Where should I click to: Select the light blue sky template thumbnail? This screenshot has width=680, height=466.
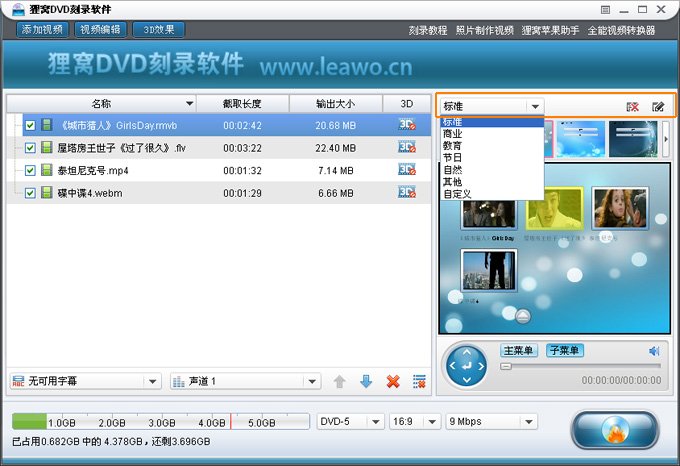[580, 139]
